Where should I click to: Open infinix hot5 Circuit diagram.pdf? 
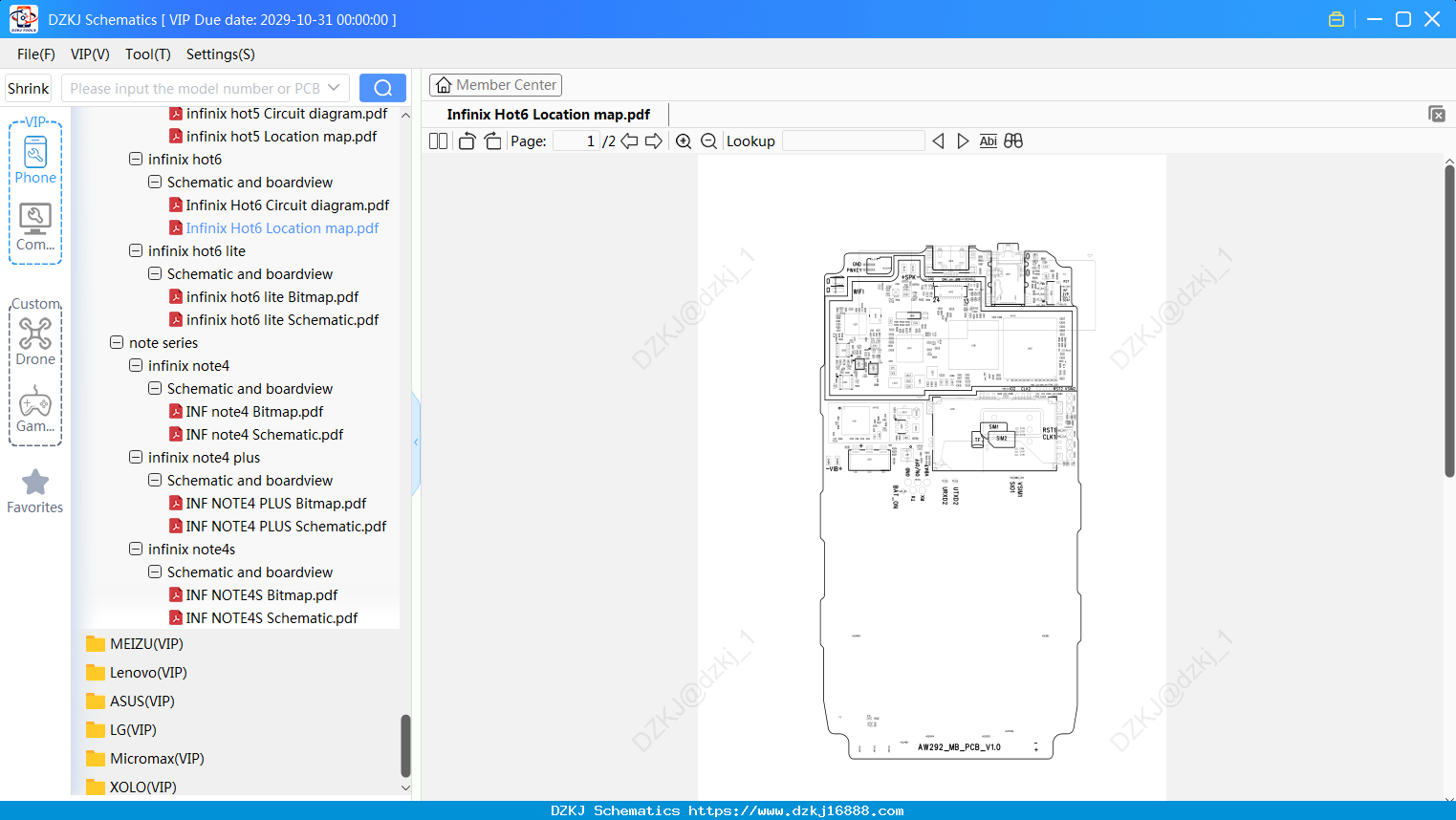(x=278, y=114)
